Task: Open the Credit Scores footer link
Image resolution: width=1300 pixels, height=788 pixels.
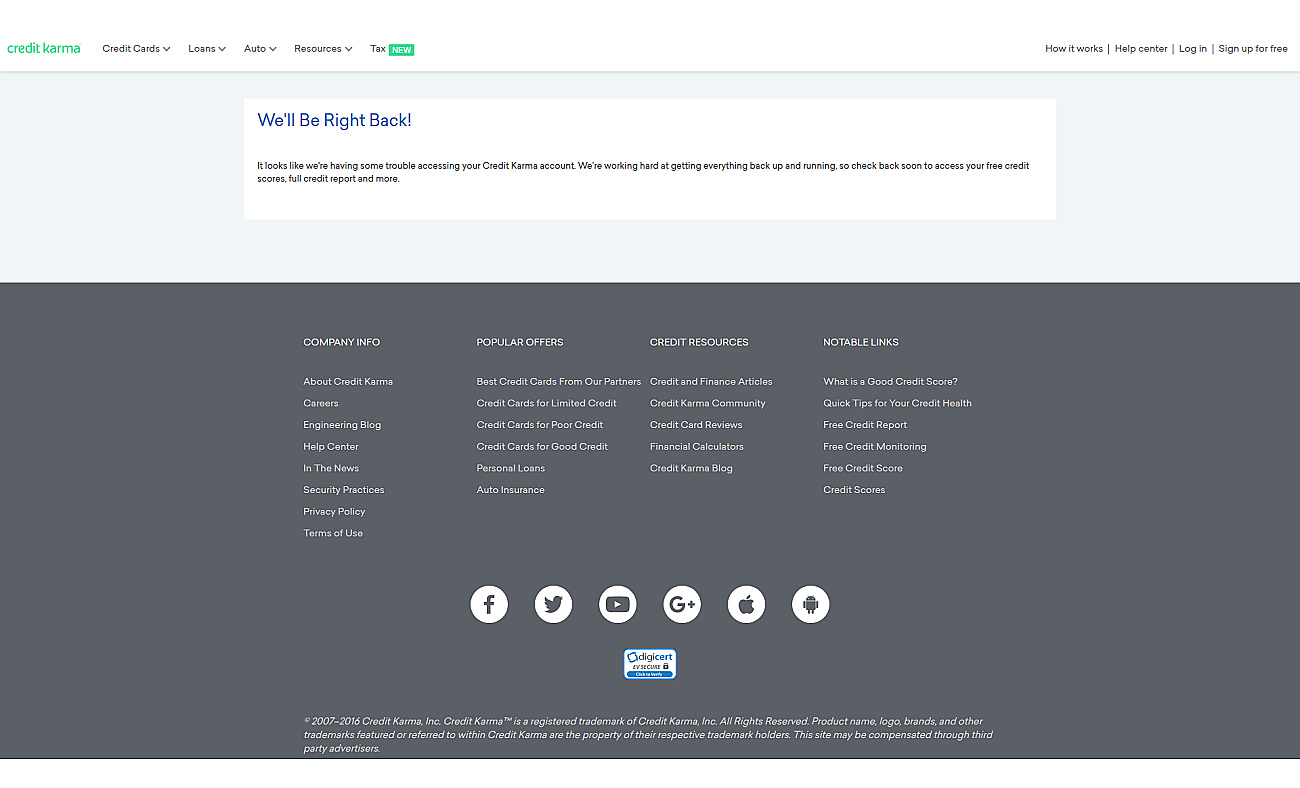Action: (x=854, y=490)
